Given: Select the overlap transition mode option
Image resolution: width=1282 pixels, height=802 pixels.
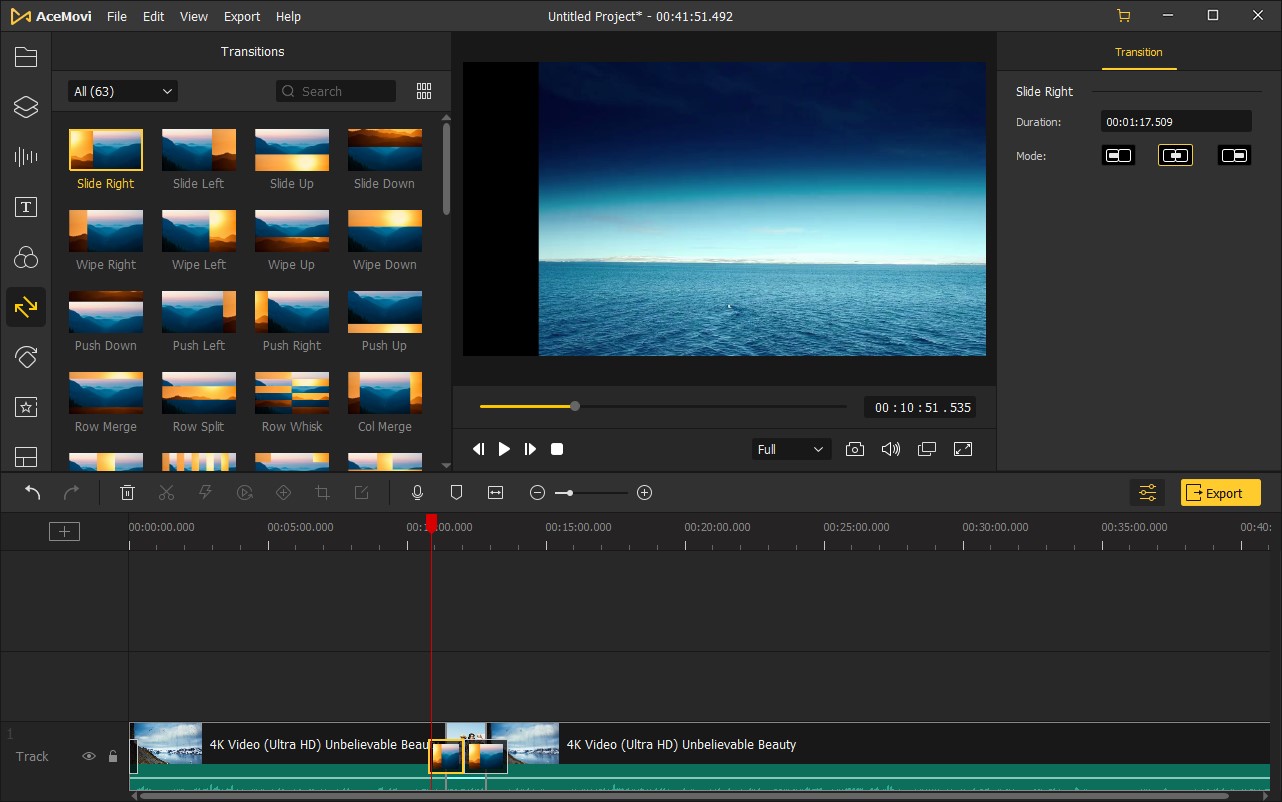Looking at the screenshot, I should tap(1176, 155).
